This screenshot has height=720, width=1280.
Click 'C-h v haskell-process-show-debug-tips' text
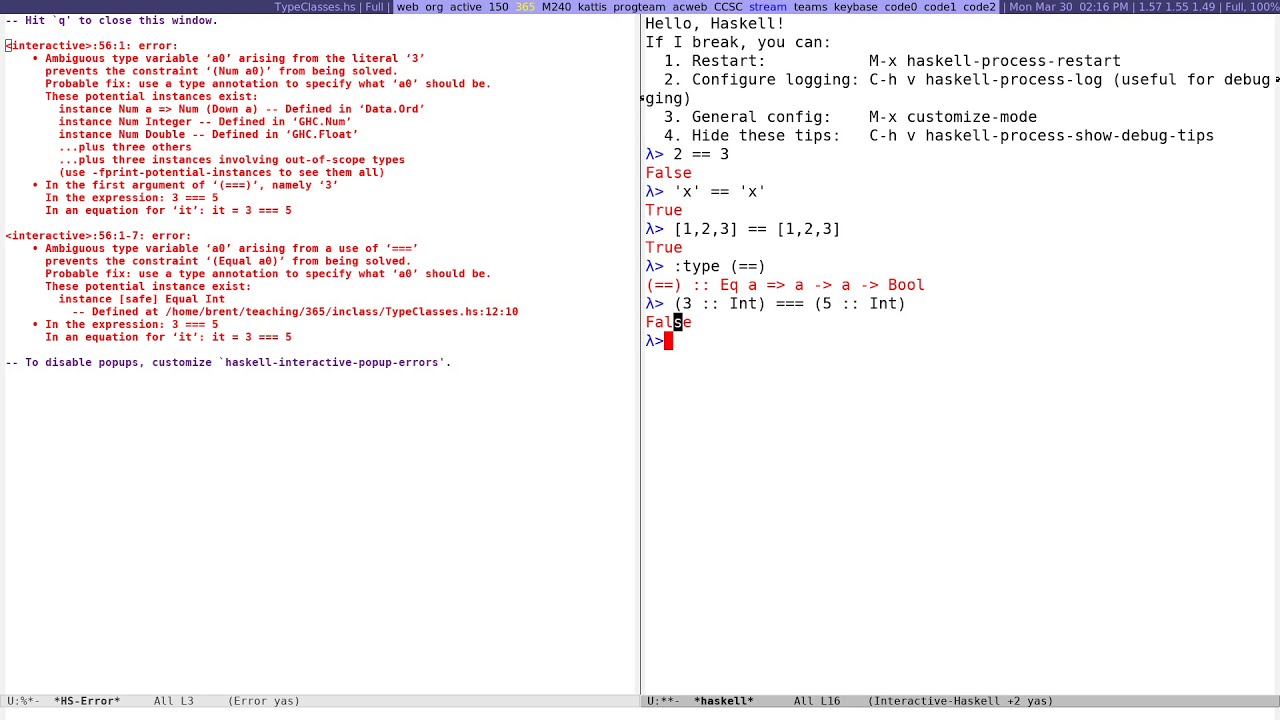[x=1041, y=135]
